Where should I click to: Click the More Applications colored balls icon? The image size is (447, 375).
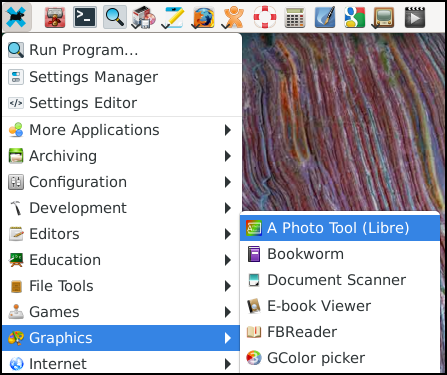(x=16, y=130)
